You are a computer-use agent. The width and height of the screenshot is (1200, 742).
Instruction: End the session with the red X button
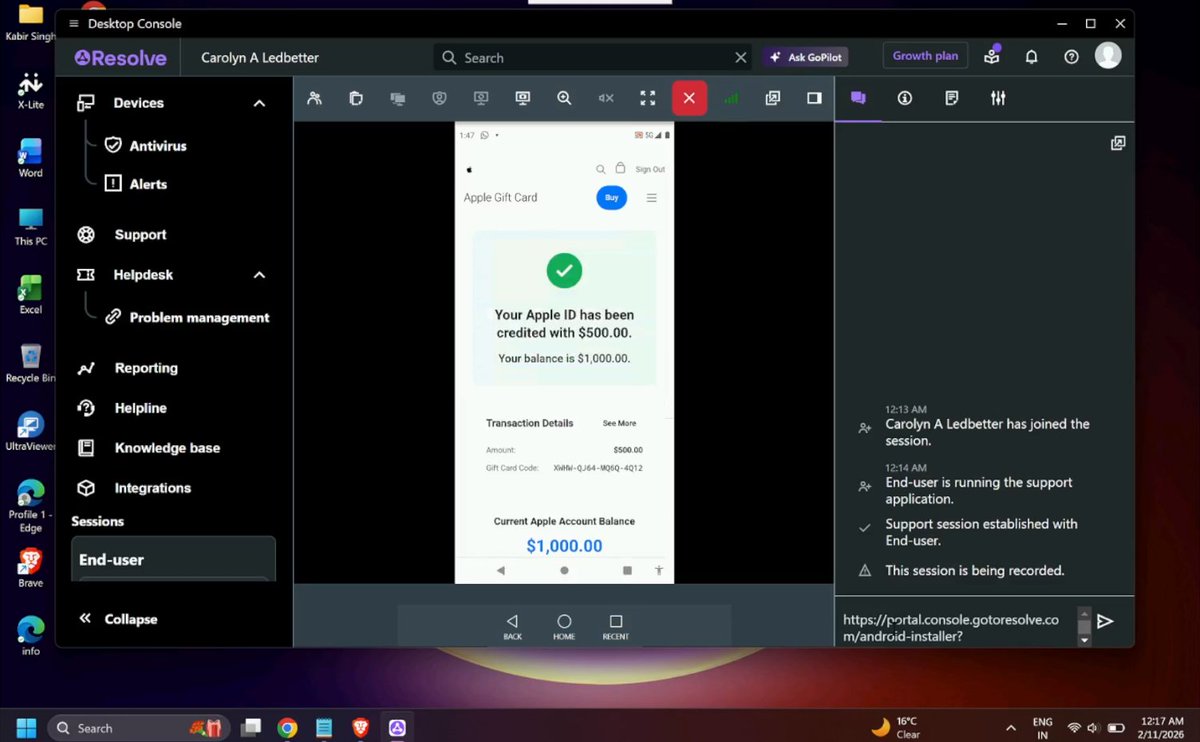coord(689,98)
